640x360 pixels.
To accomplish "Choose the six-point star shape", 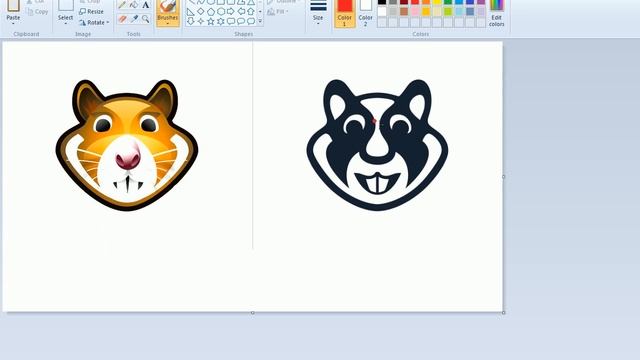I will [x=221, y=21].
